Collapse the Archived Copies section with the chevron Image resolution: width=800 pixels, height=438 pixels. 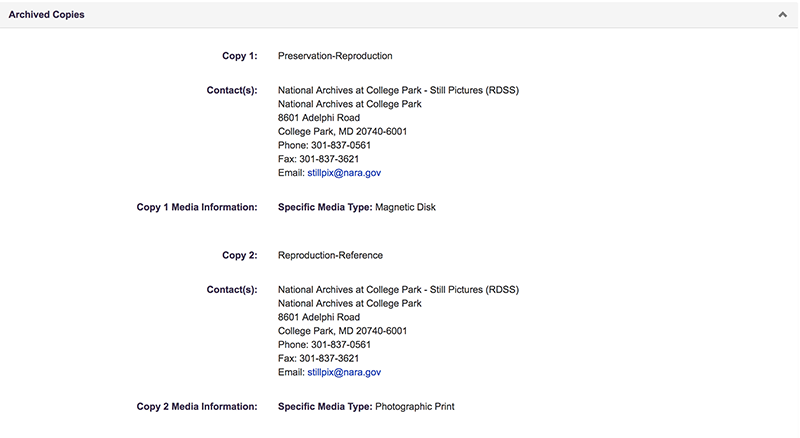click(x=782, y=15)
